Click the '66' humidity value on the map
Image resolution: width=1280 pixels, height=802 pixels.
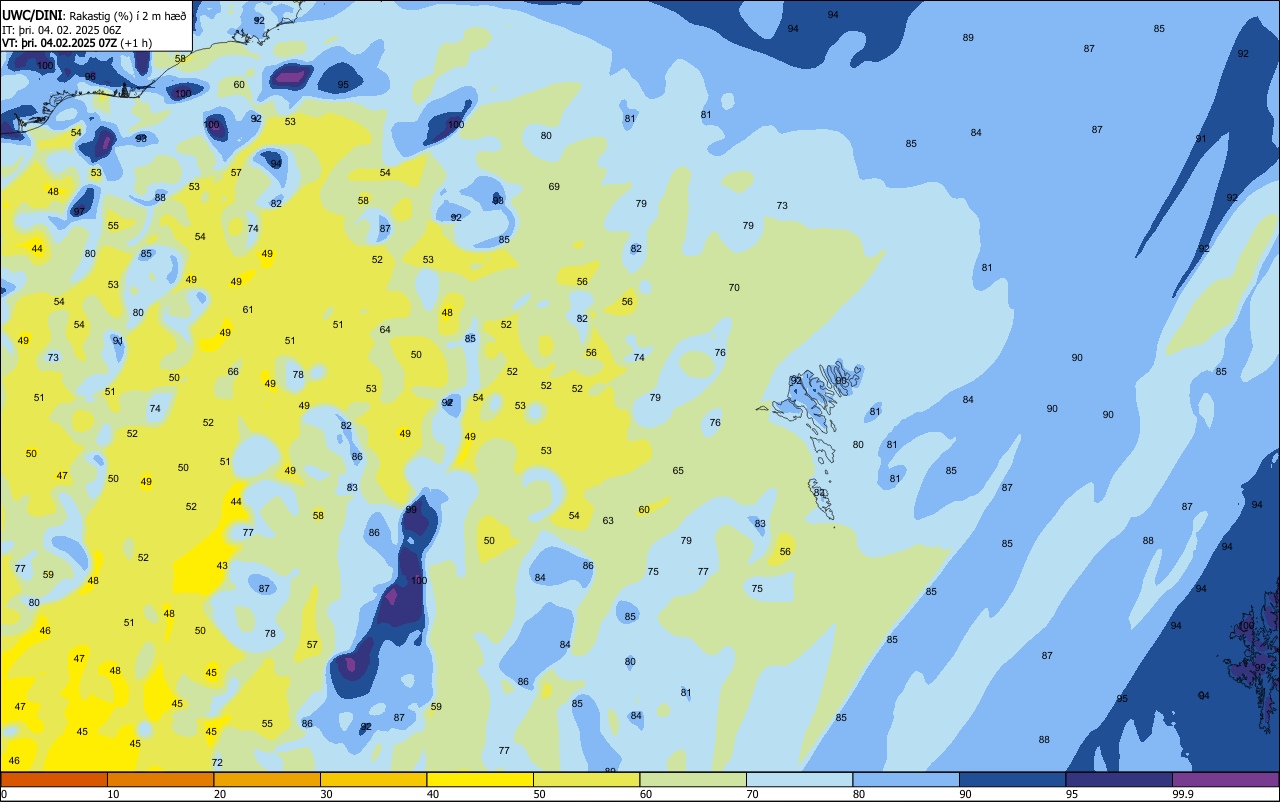233,372
